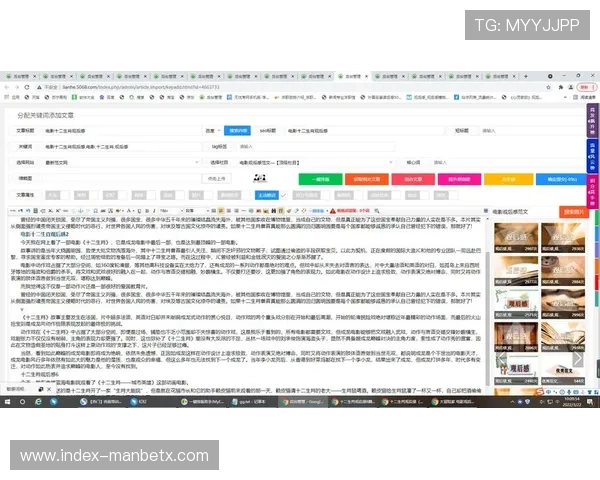Toggle the second switch in 文章属性 row
Screen dimensions: 600x480
coord(86,195)
